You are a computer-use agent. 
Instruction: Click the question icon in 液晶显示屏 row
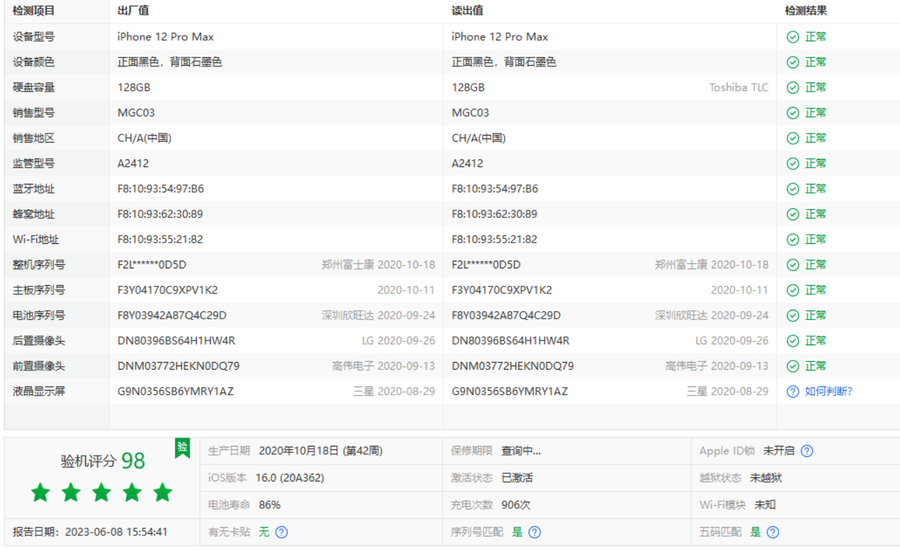793,392
